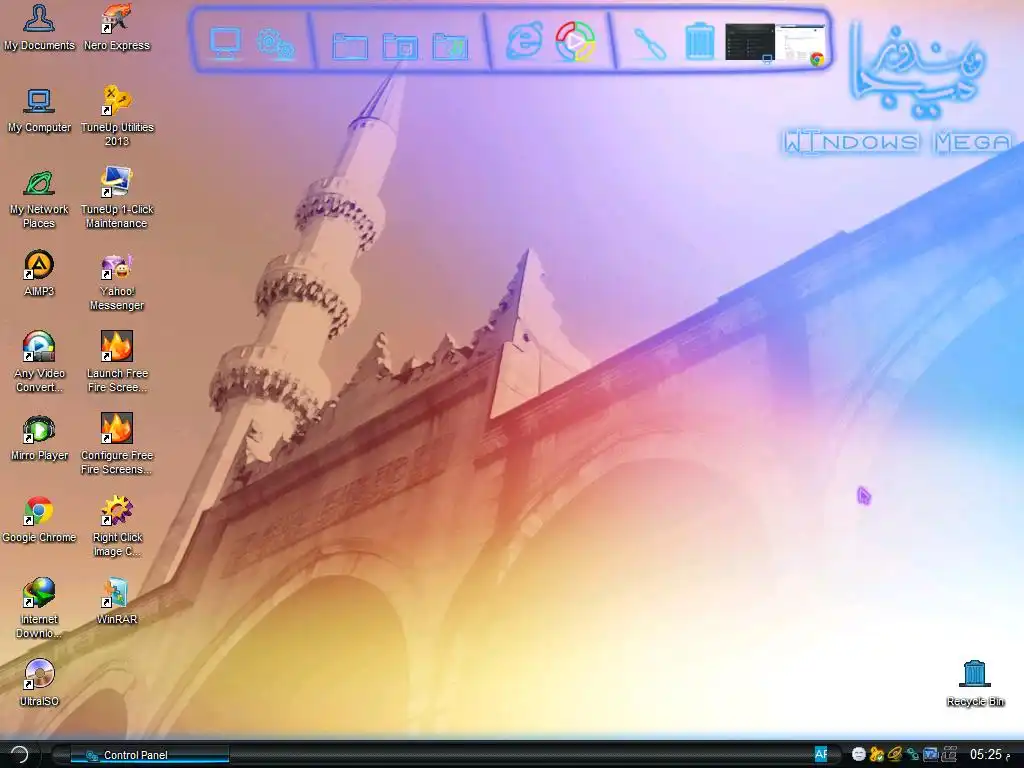Open the UltraISO desktop shortcut
This screenshot has height=768, width=1024.
coord(39,683)
